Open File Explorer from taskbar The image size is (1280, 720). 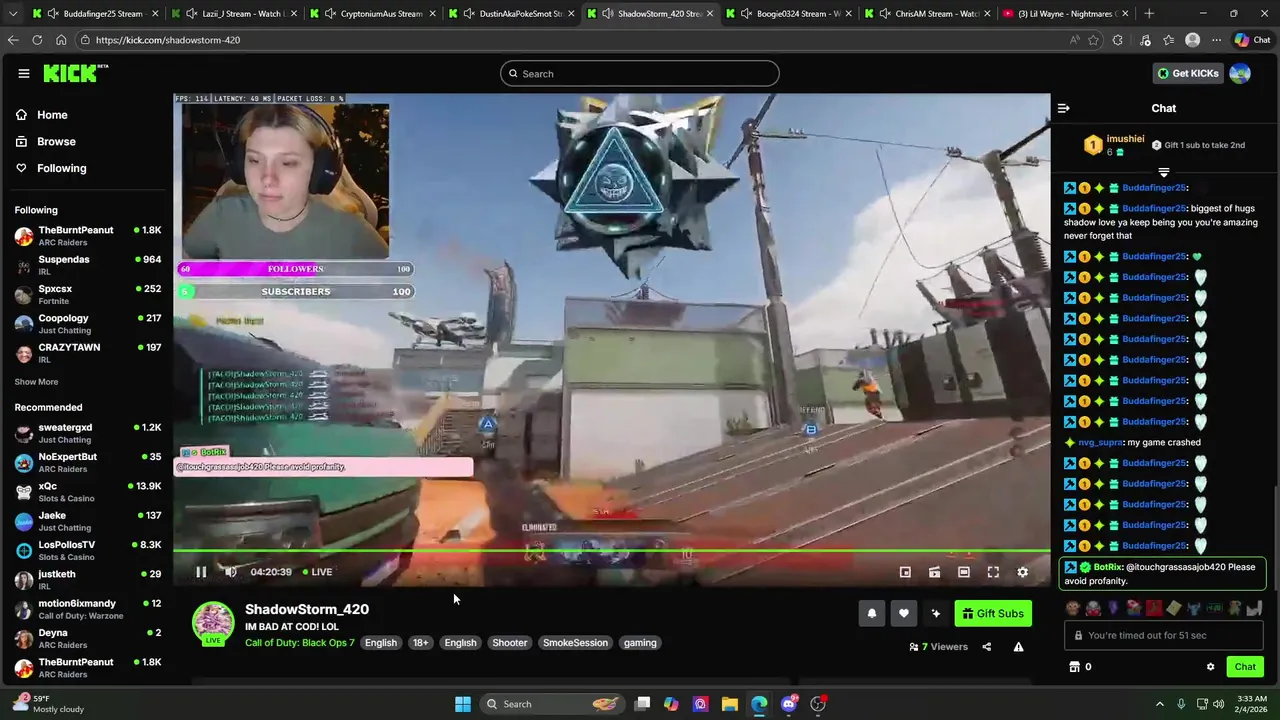(730, 704)
